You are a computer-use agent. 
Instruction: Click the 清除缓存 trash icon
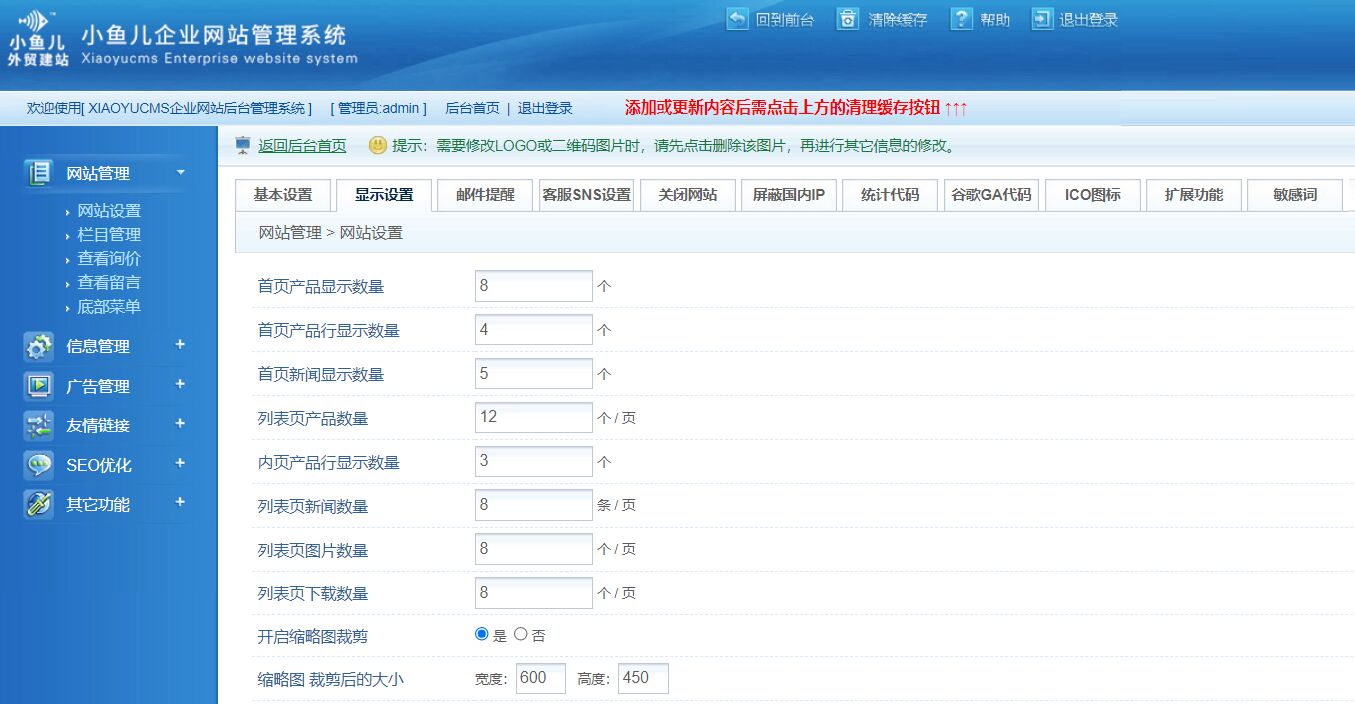(848, 19)
